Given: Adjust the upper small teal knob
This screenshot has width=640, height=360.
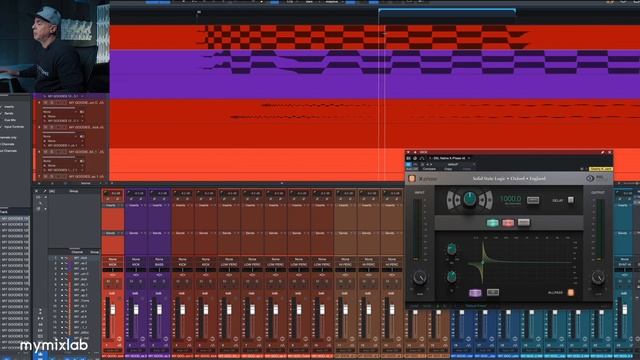Looking at the screenshot, I should (x=451, y=249).
